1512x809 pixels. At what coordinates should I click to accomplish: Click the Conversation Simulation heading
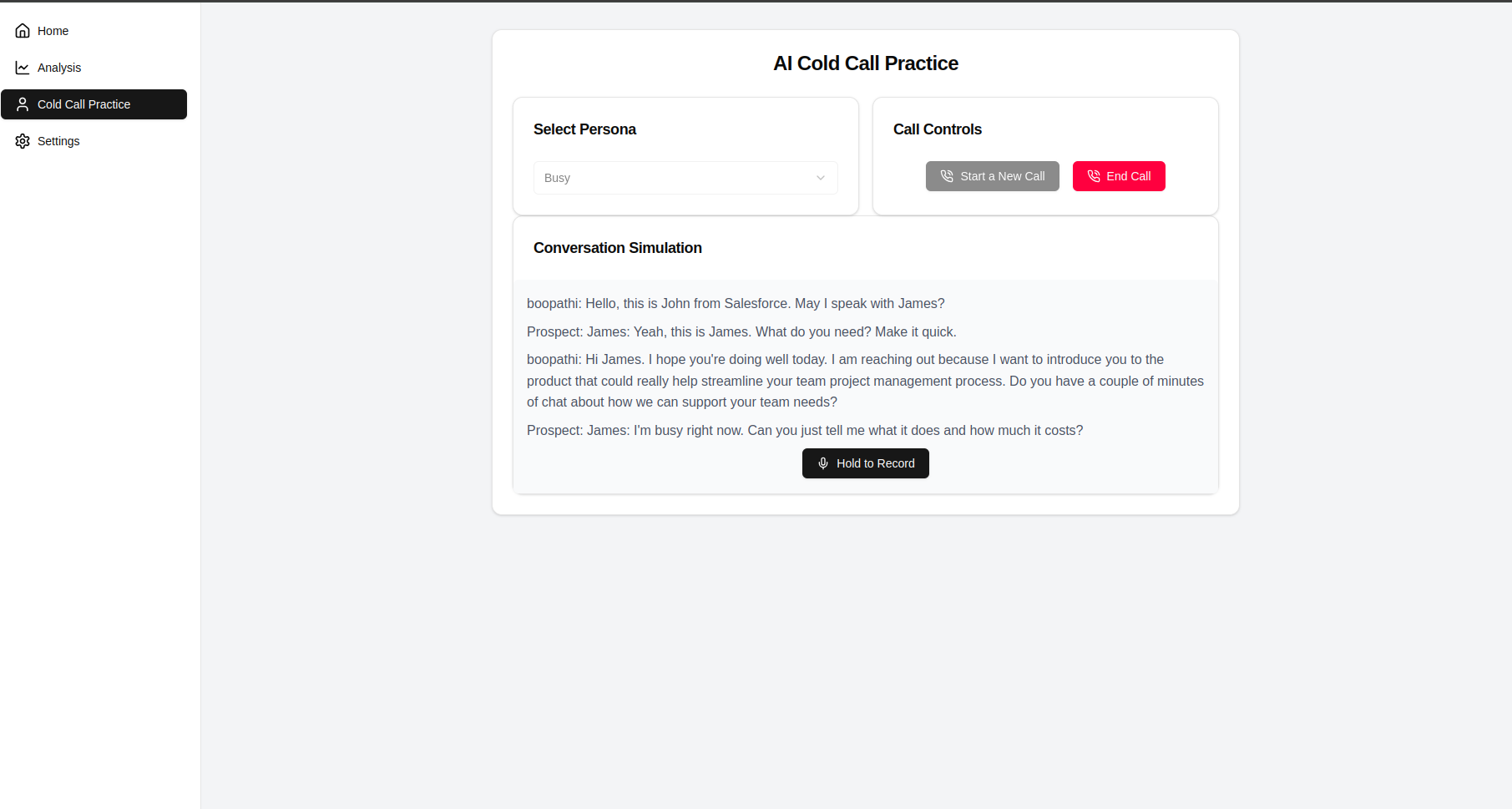point(618,248)
